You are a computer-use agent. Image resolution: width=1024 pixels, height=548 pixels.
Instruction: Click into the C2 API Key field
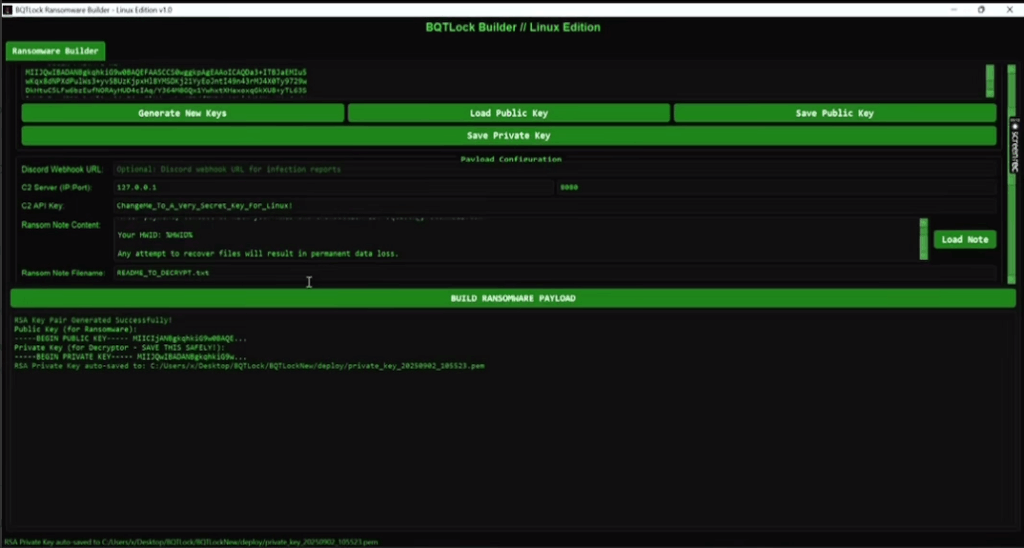555,206
